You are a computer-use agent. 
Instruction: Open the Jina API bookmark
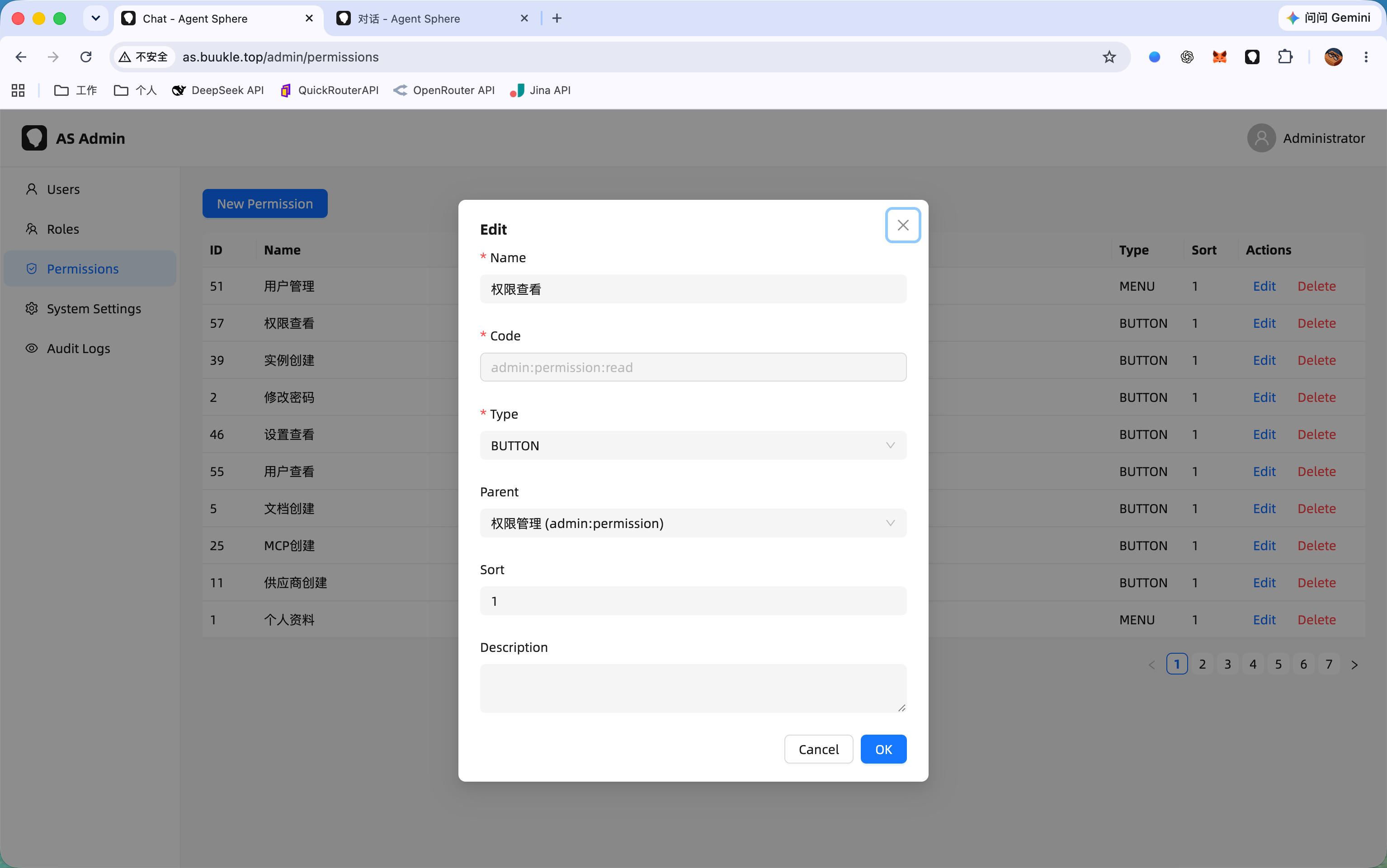click(x=540, y=90)
